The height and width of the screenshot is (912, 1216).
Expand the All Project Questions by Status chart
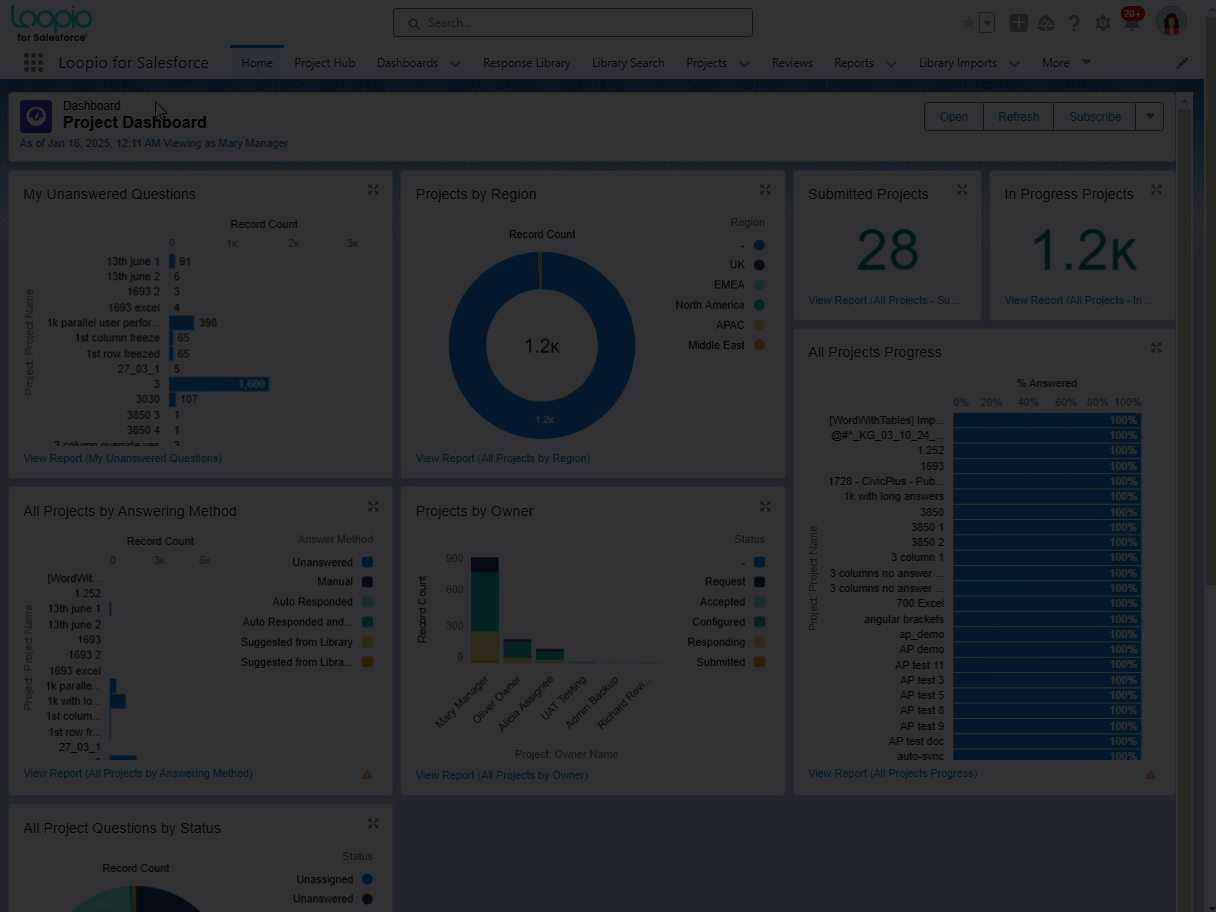373,824
